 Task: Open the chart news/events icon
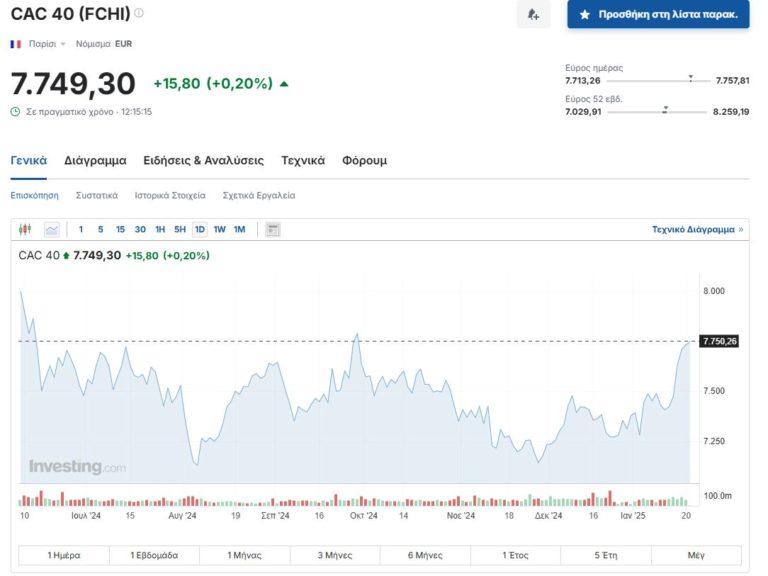click(x=273, y=230)
